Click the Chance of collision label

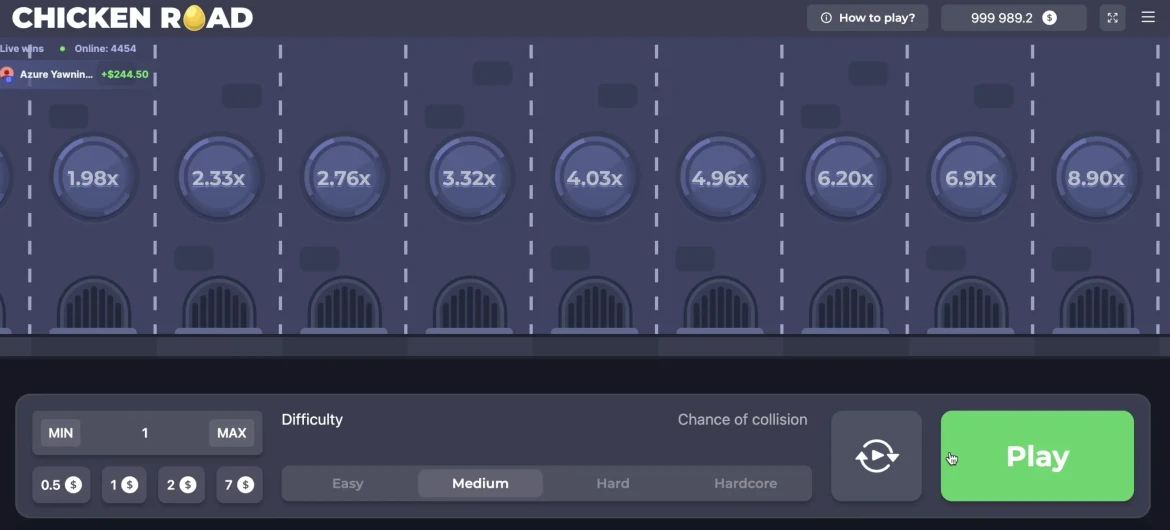tap(742, 420)
